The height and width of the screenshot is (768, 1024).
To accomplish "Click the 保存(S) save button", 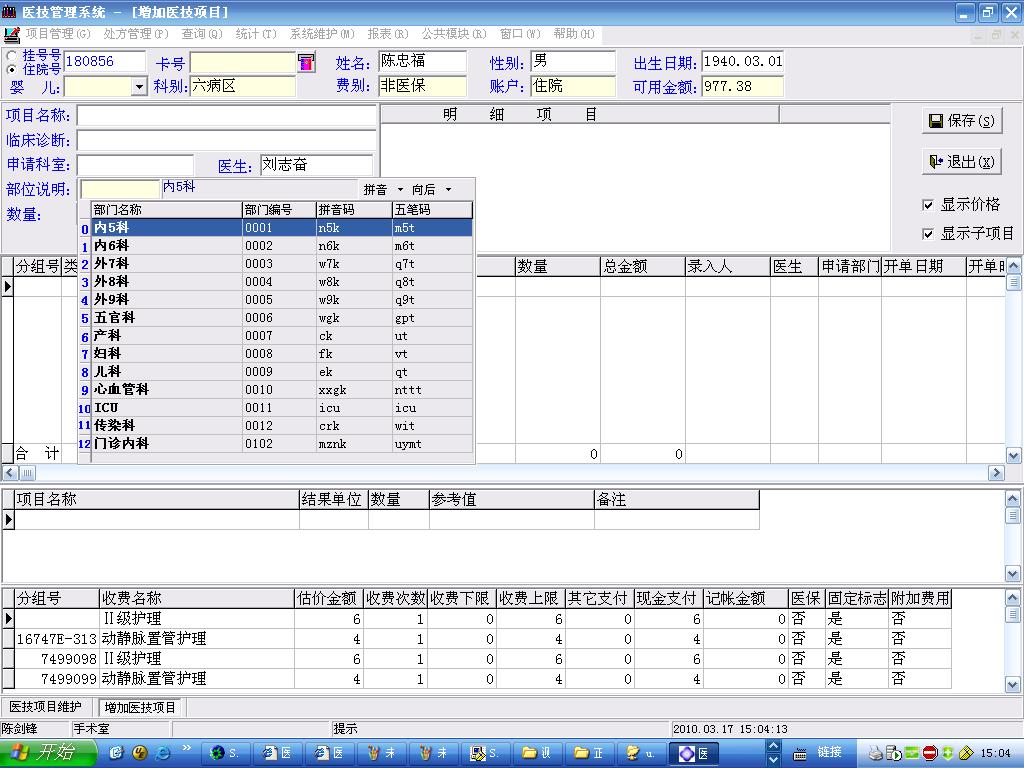I will (x=962, y=121).
